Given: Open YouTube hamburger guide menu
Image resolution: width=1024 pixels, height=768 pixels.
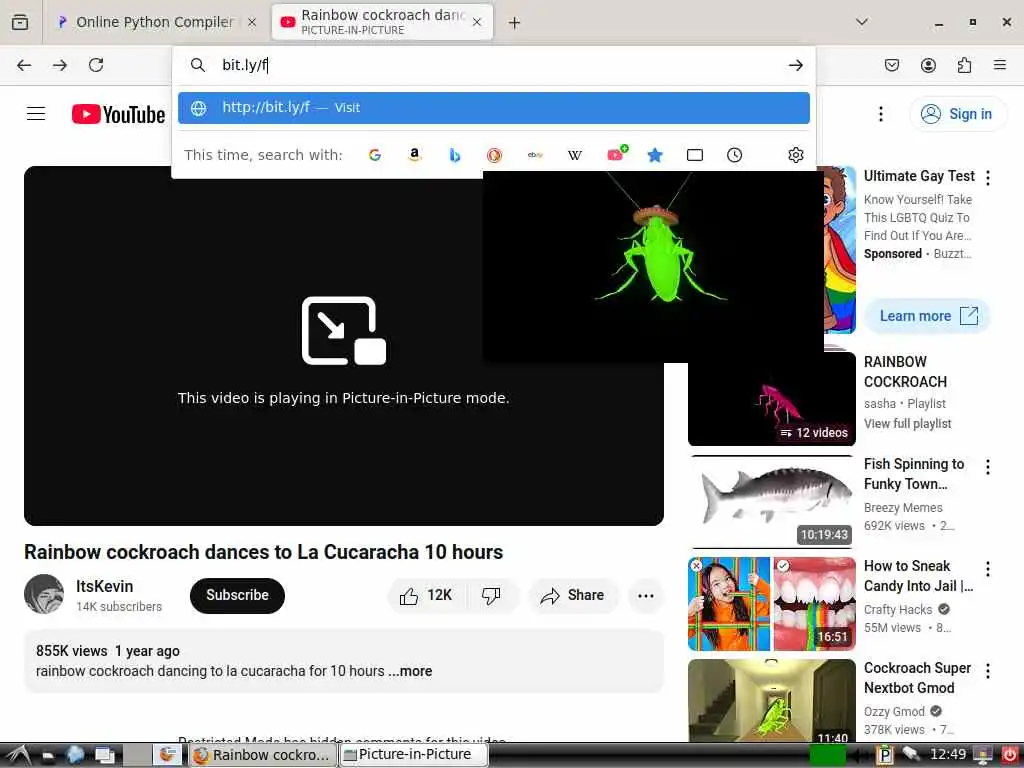Looking at the screenshot, I should click(x=36, y=114).
